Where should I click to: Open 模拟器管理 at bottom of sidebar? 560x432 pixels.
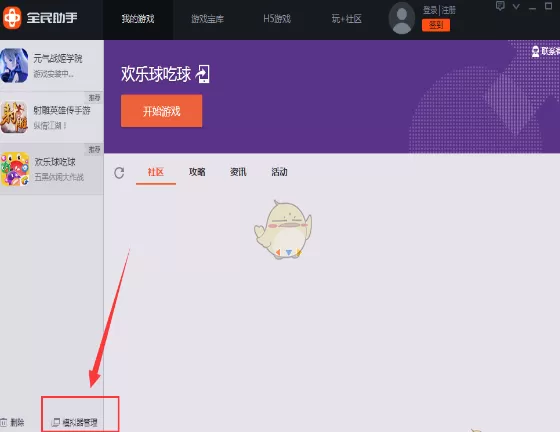point(75,423)
